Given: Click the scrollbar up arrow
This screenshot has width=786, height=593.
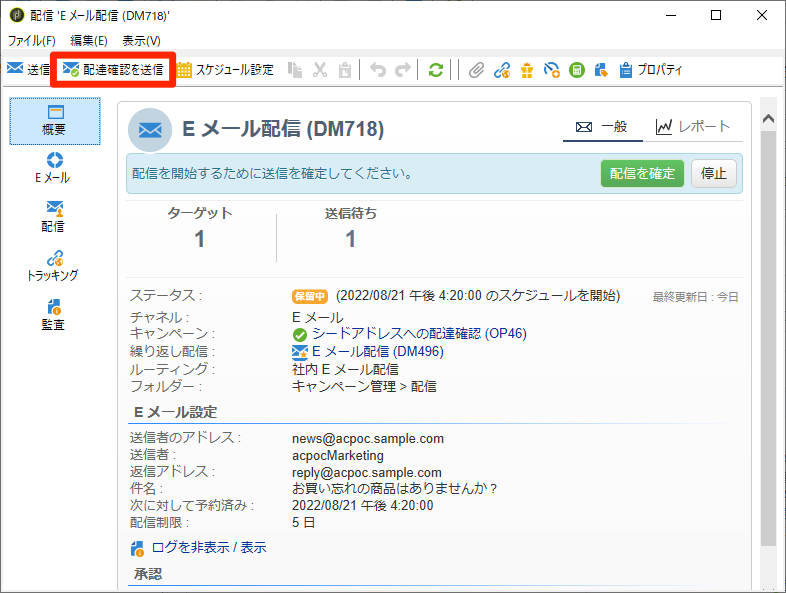Looking at the screenshot, I should click(x=768, y=118).
